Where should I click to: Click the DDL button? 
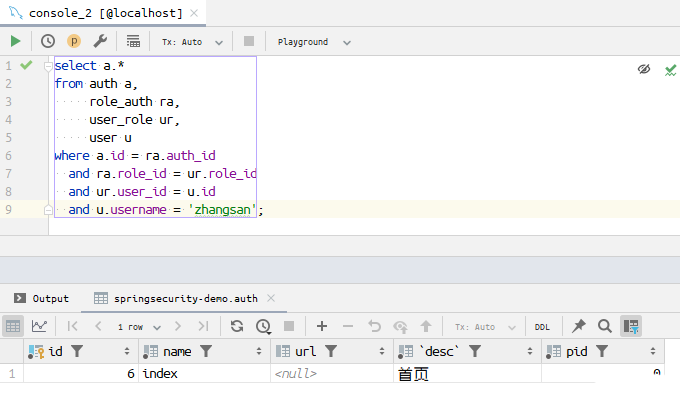pos(542,327)
